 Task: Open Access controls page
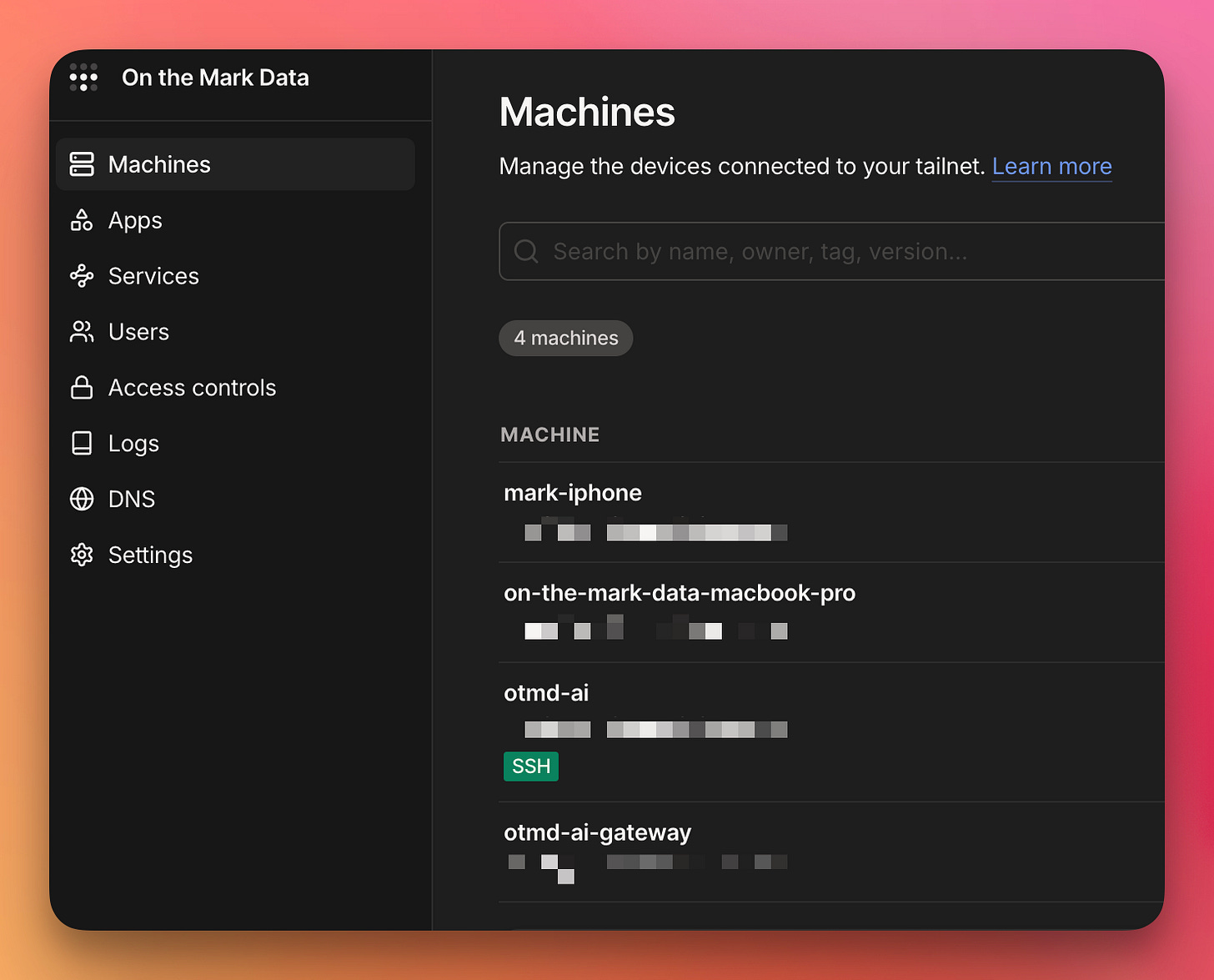click(x=235, y=387)
